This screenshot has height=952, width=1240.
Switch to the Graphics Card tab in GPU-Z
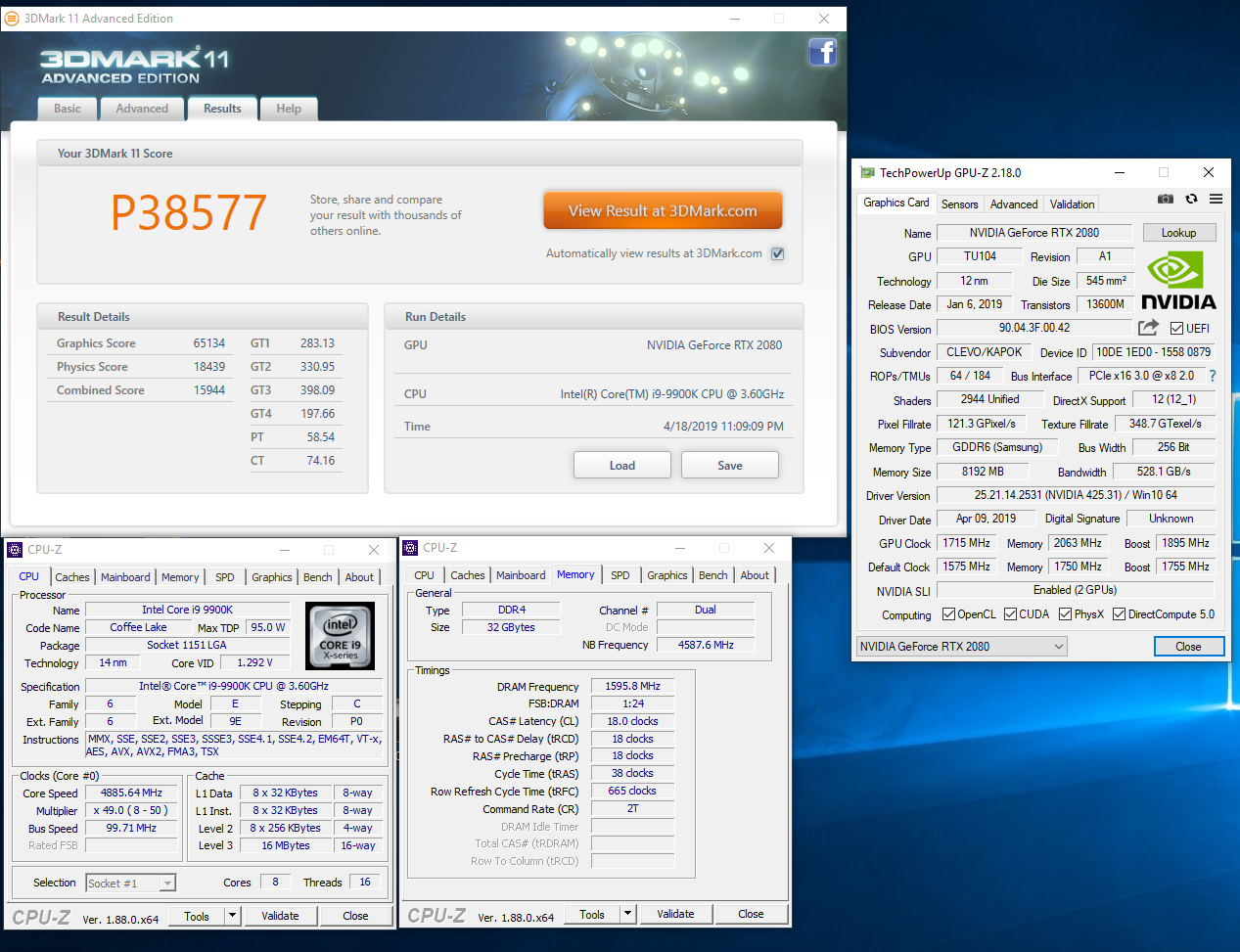[x=896, y=203]
